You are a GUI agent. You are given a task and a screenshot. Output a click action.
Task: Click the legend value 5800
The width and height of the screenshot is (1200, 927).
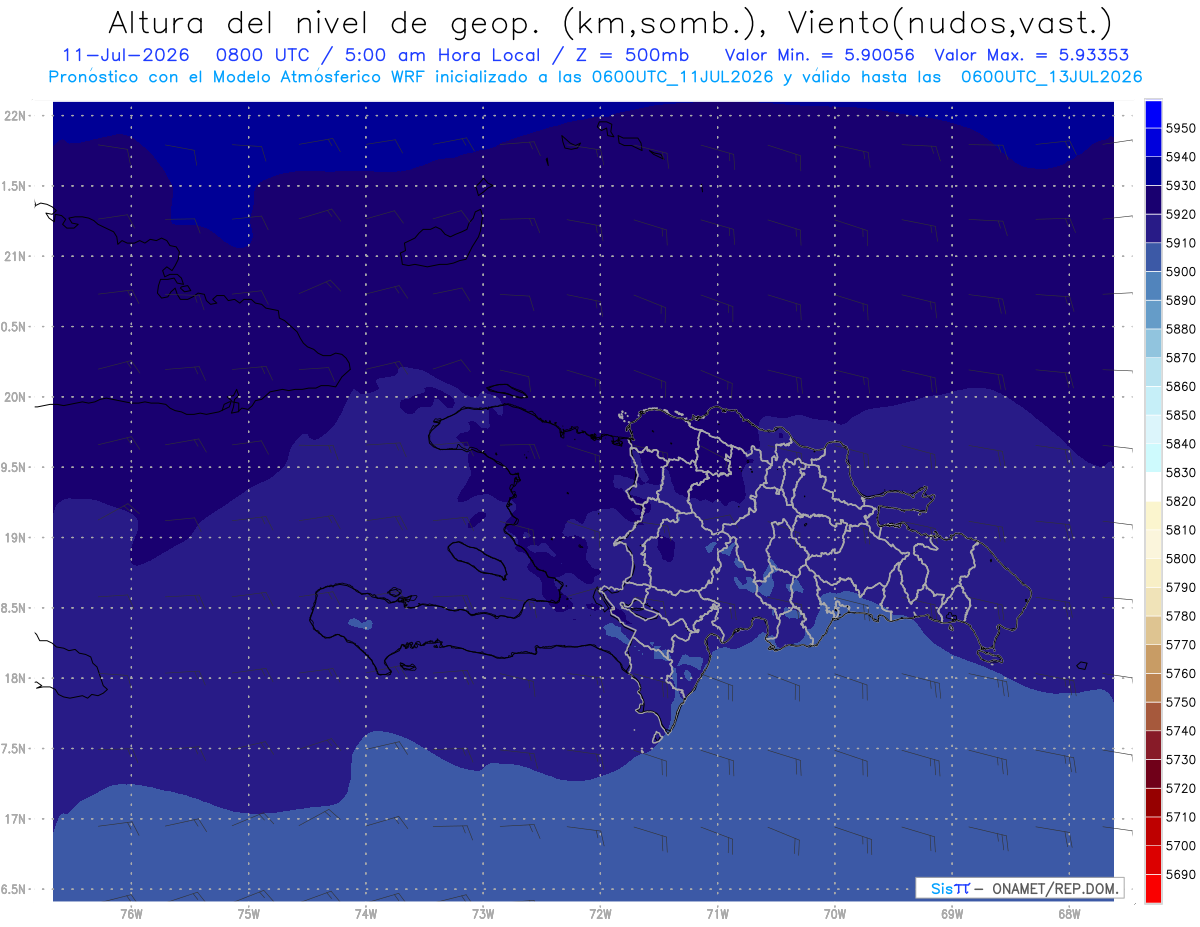coord(1180,559)
